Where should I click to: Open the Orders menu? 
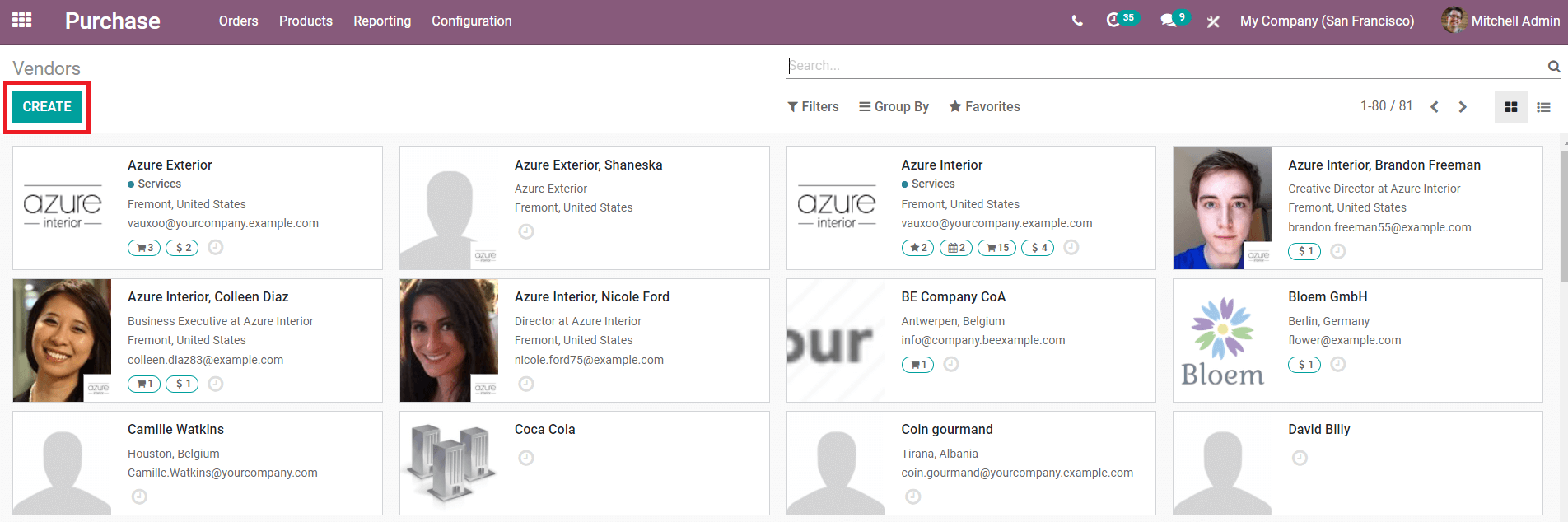point(238,21)
